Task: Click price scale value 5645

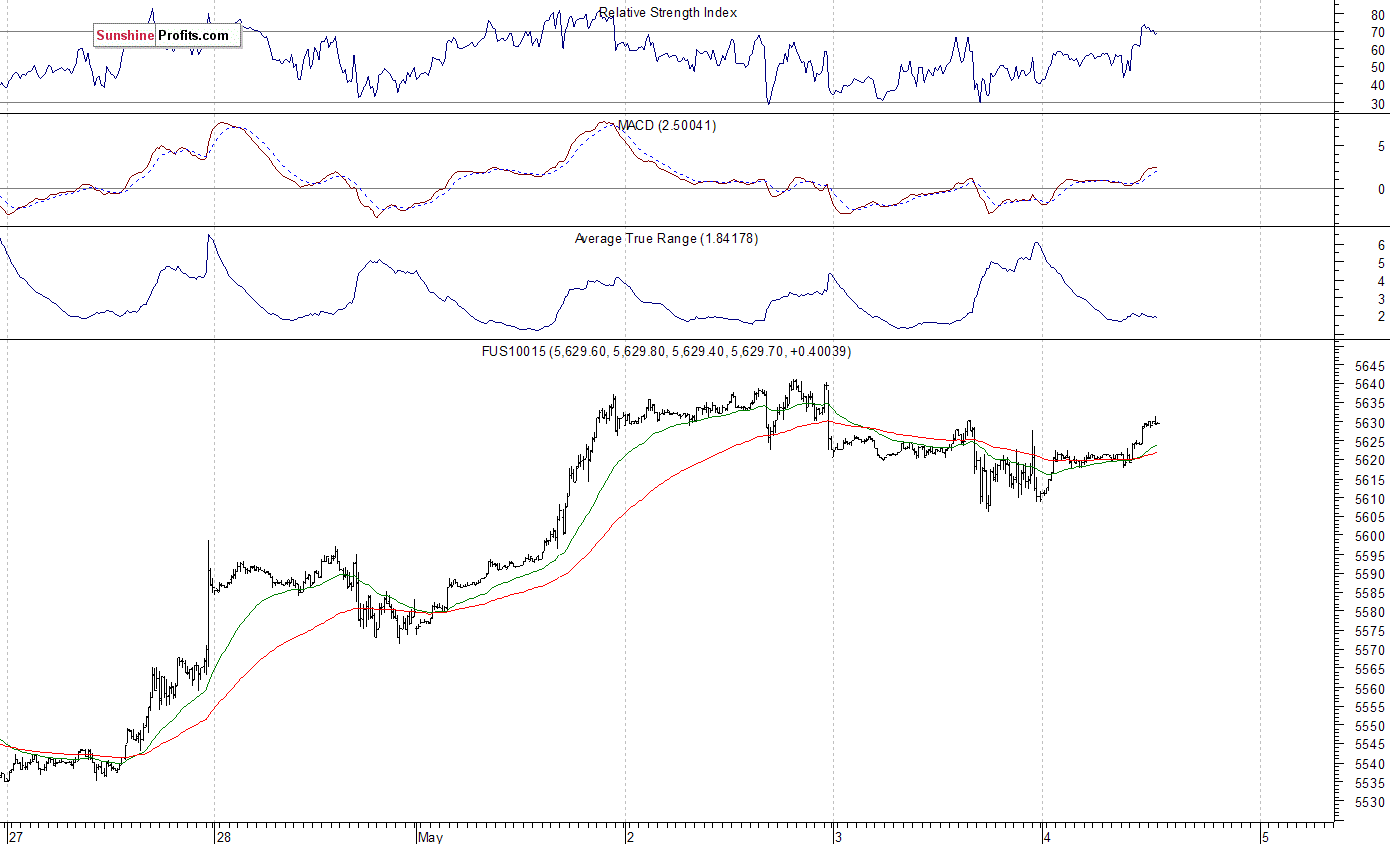Action: (1370, 366)
